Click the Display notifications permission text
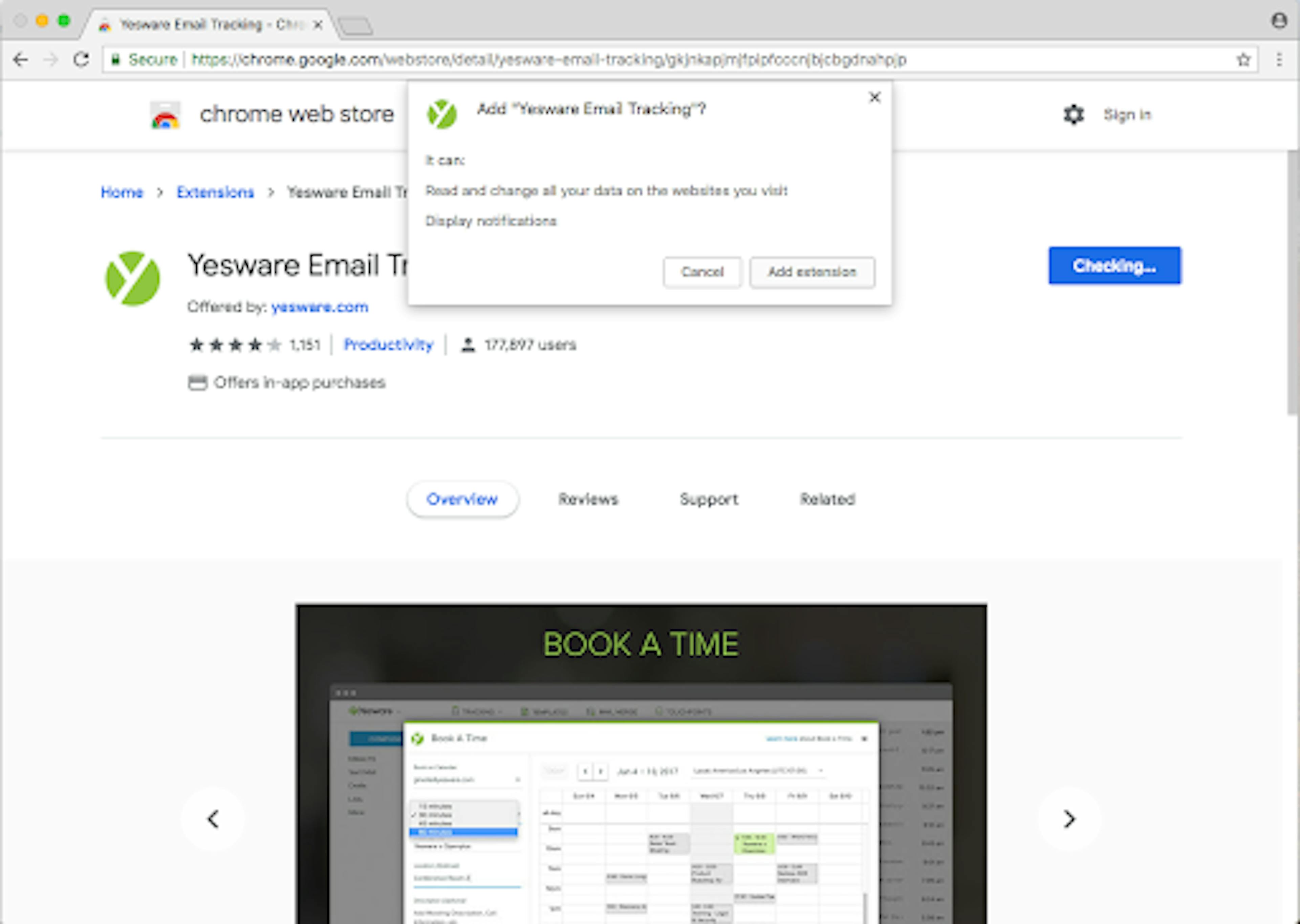 491,221
